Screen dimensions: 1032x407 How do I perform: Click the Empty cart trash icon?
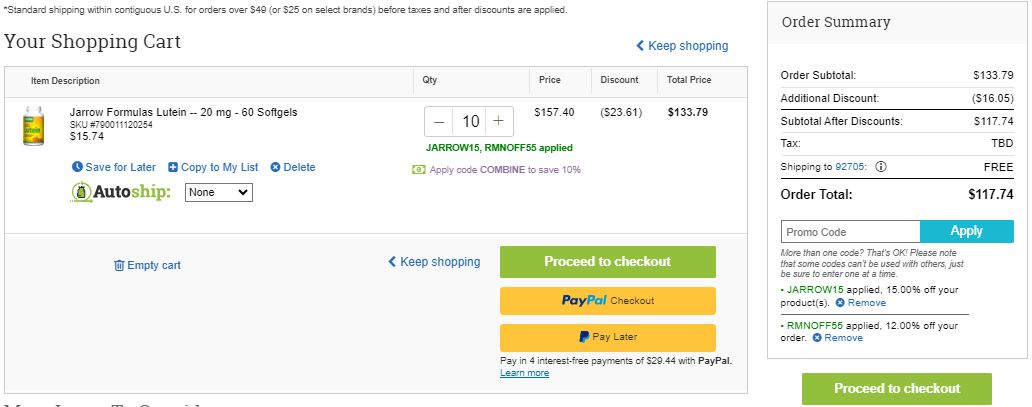pyautogui.click(x=119, y=265)
